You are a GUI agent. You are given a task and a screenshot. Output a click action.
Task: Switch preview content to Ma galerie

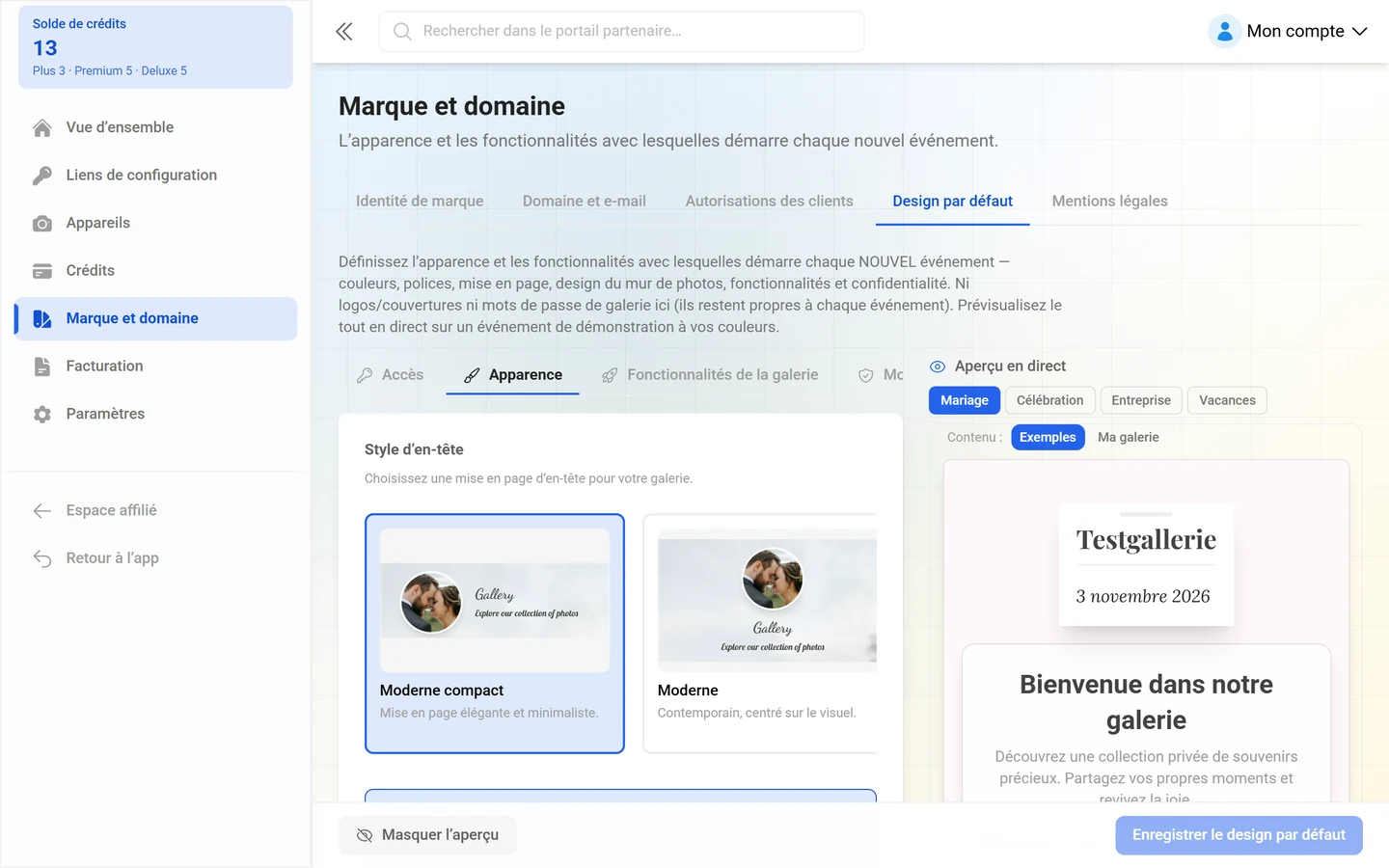coord(1129,437)
